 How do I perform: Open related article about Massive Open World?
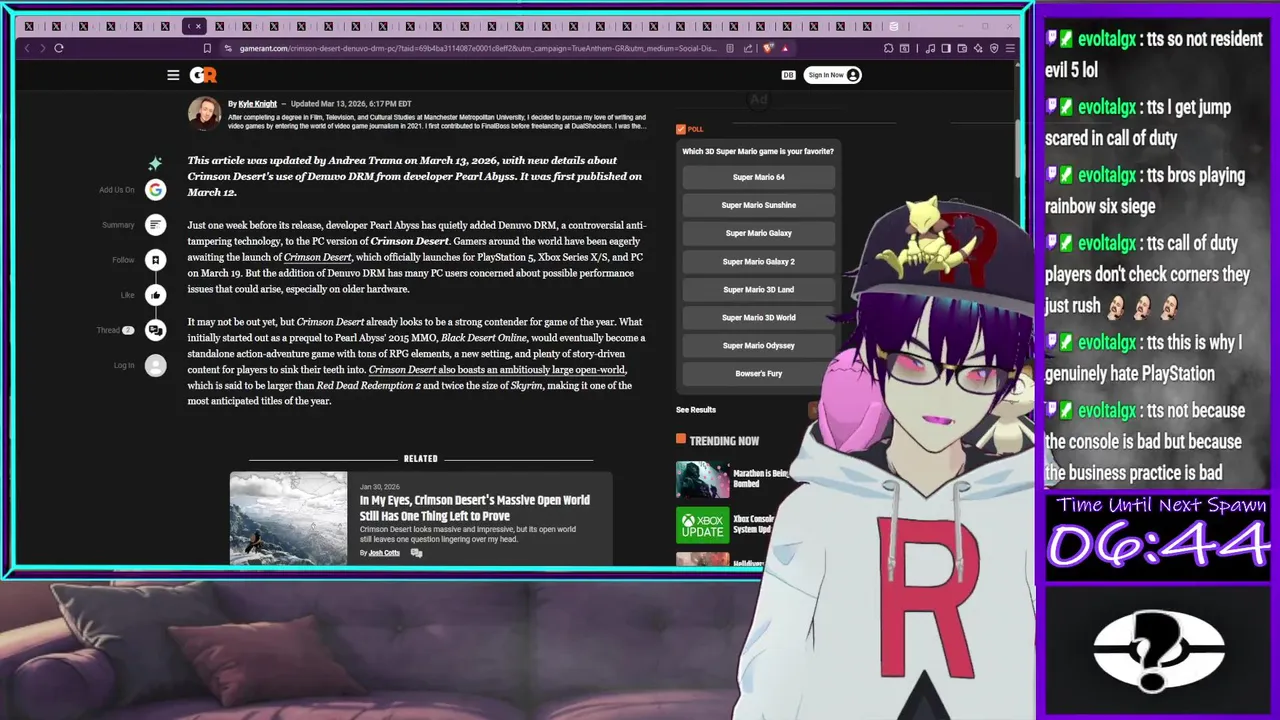click(x=475, y=508)
